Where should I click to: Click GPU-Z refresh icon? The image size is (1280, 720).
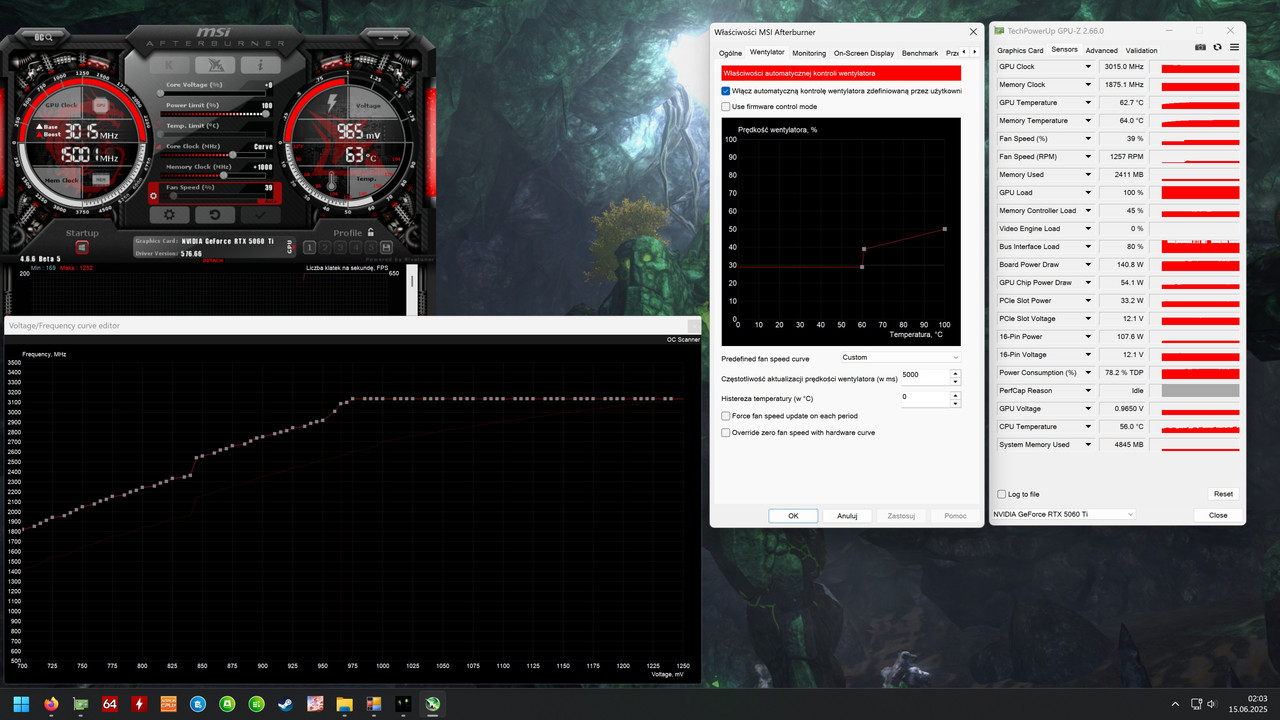coord(1217,48)
